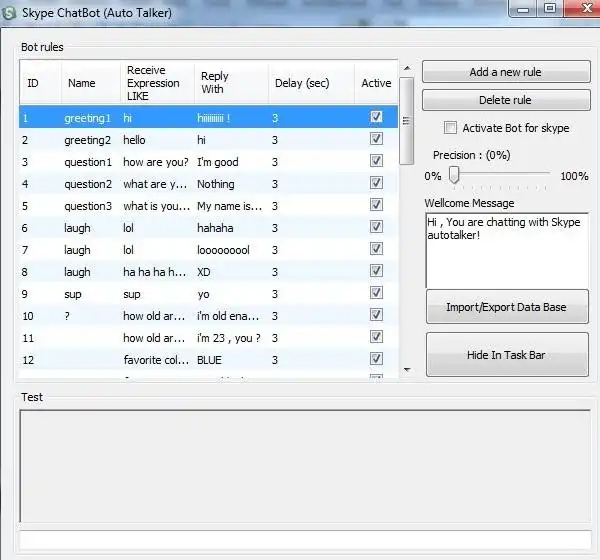This screenshot has width=600, height=560.
Task: Click the 'hello' expression cell
Action: pos(134,140)
